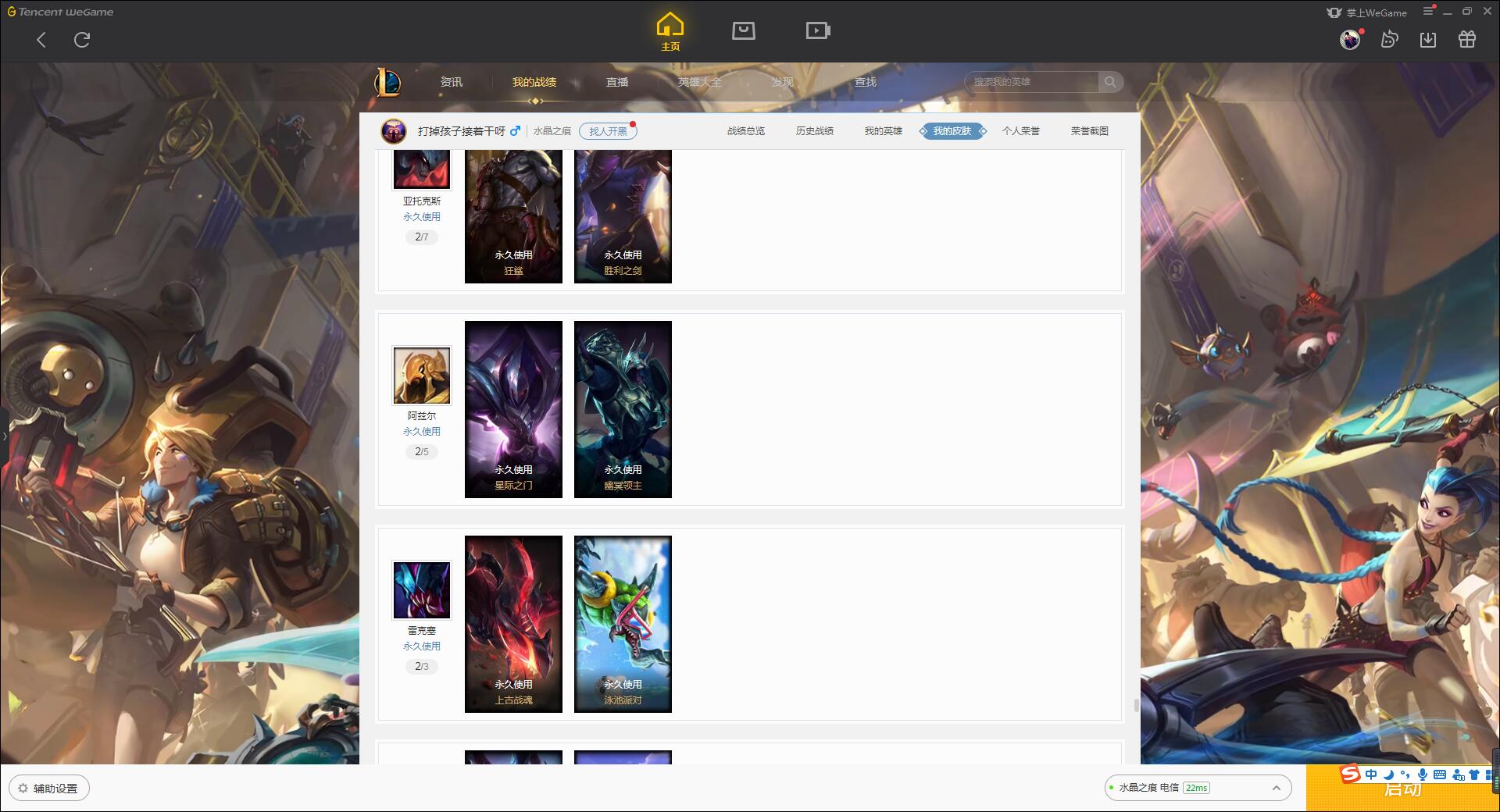Click the 水晶之痕 server label by name

coord(552,131)
